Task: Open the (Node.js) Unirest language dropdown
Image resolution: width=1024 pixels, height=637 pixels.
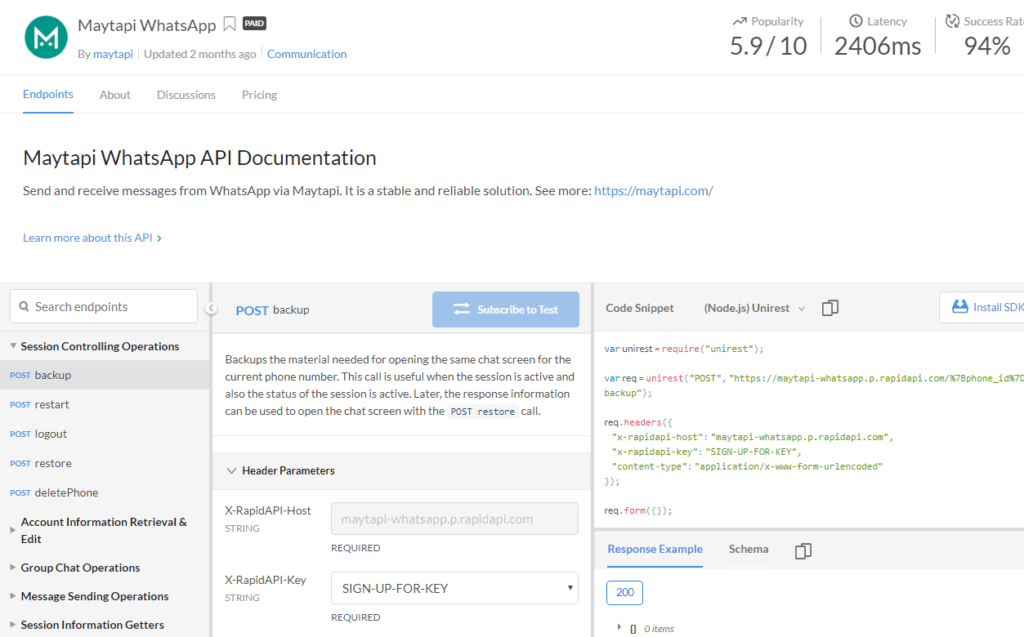Action: pyautogui.click(x=754, y=308)
